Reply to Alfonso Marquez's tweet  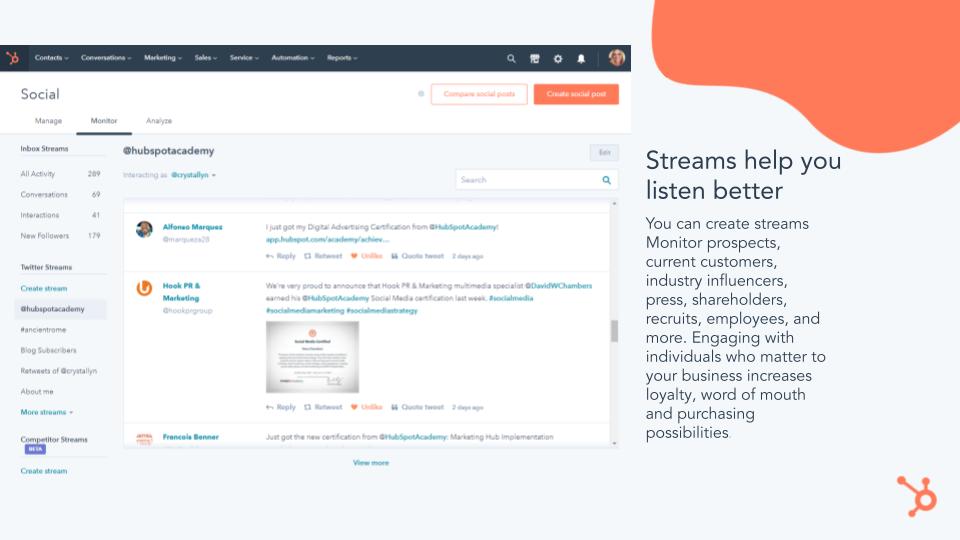[281, 256]
